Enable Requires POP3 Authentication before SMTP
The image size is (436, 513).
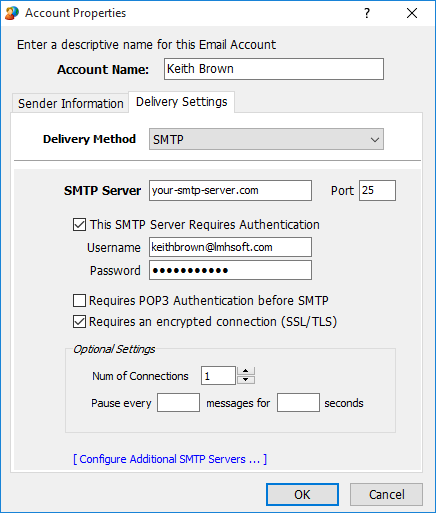pos(79,300)
